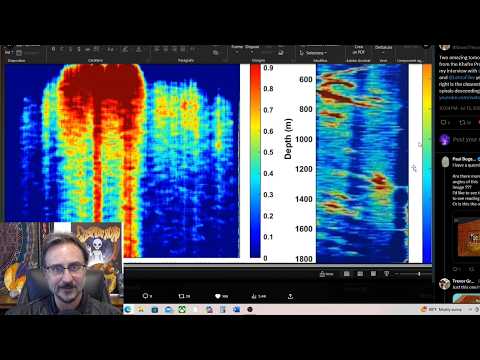Click the left radar heatmap image
Screen dimensions: 480x360
[x=122, y=161]
